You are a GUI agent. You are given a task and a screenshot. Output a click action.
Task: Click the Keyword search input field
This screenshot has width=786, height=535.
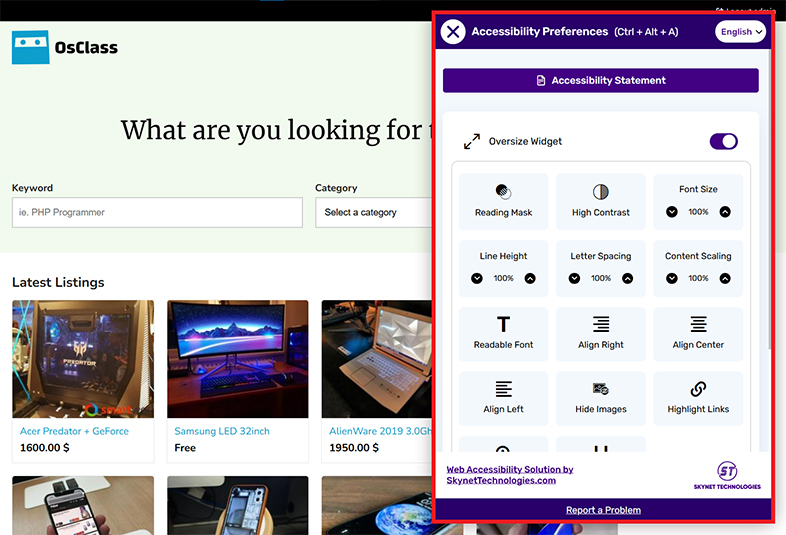coord(157,213)
